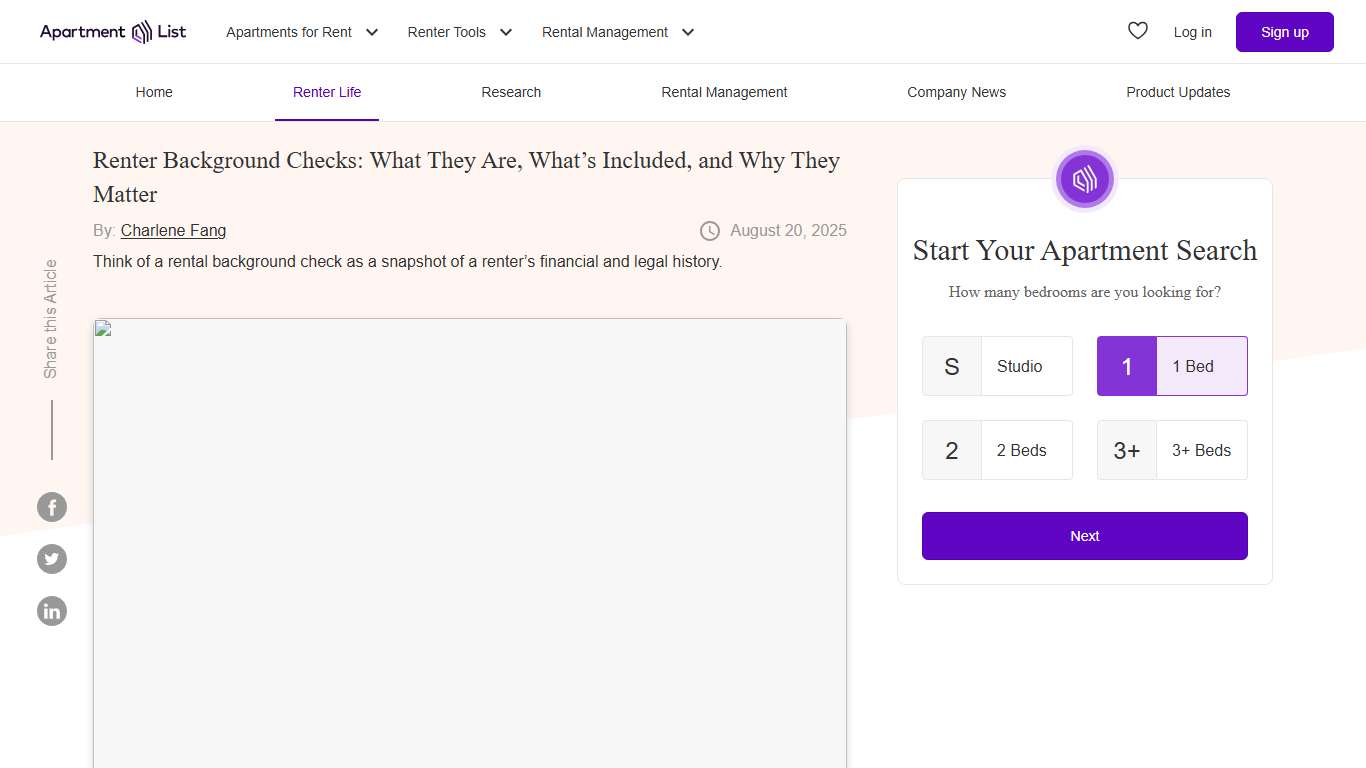
Task: Share the article on Facebook
Action: (52, 507)
